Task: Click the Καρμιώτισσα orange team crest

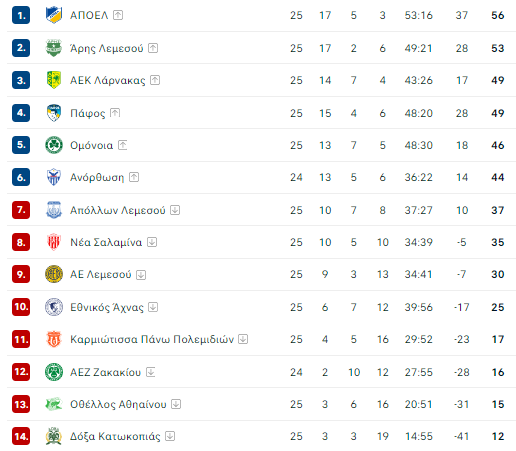Action: click(x=54, y=339)
